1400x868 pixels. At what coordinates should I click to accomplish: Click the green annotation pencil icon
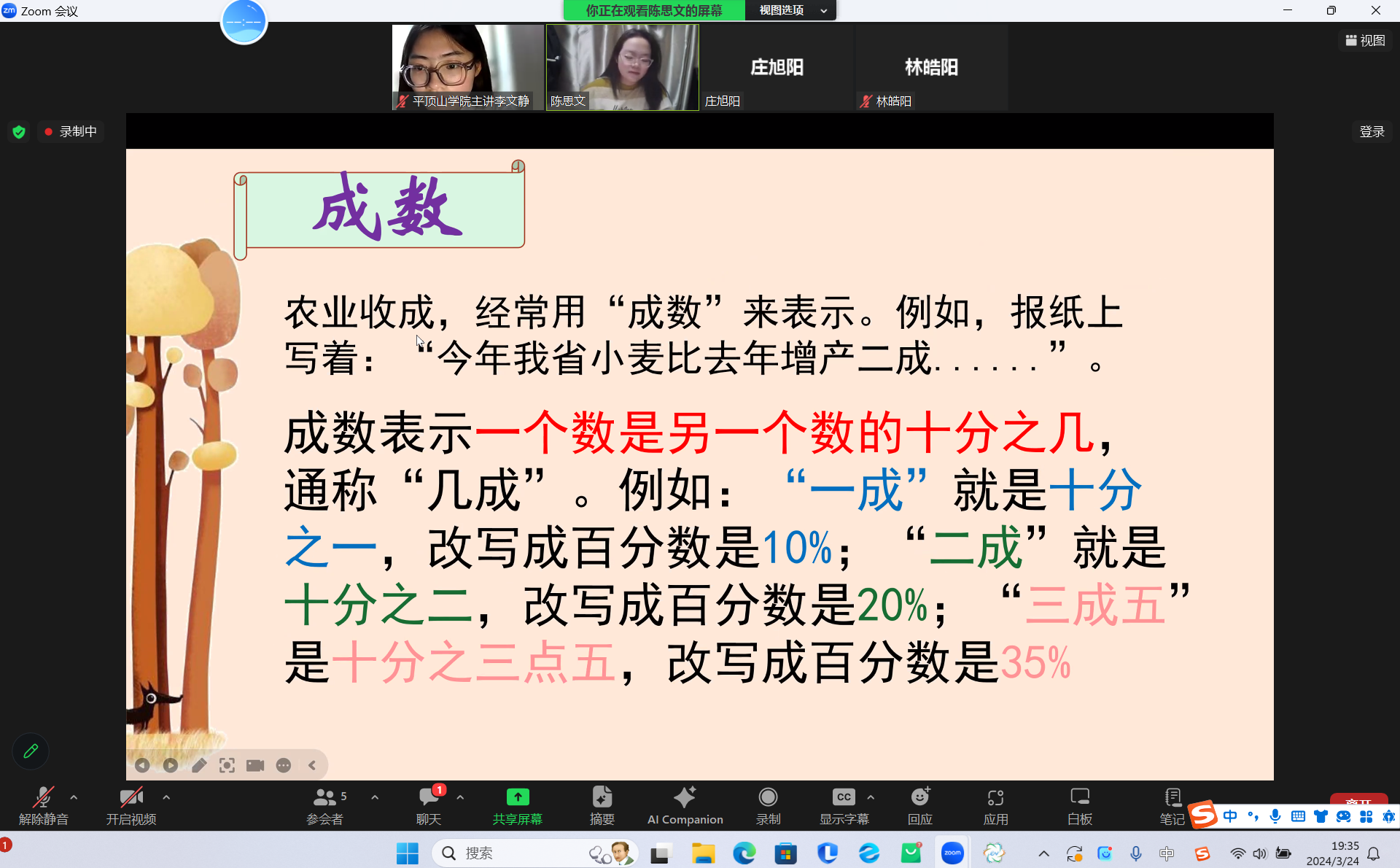(x=31, y=751)
